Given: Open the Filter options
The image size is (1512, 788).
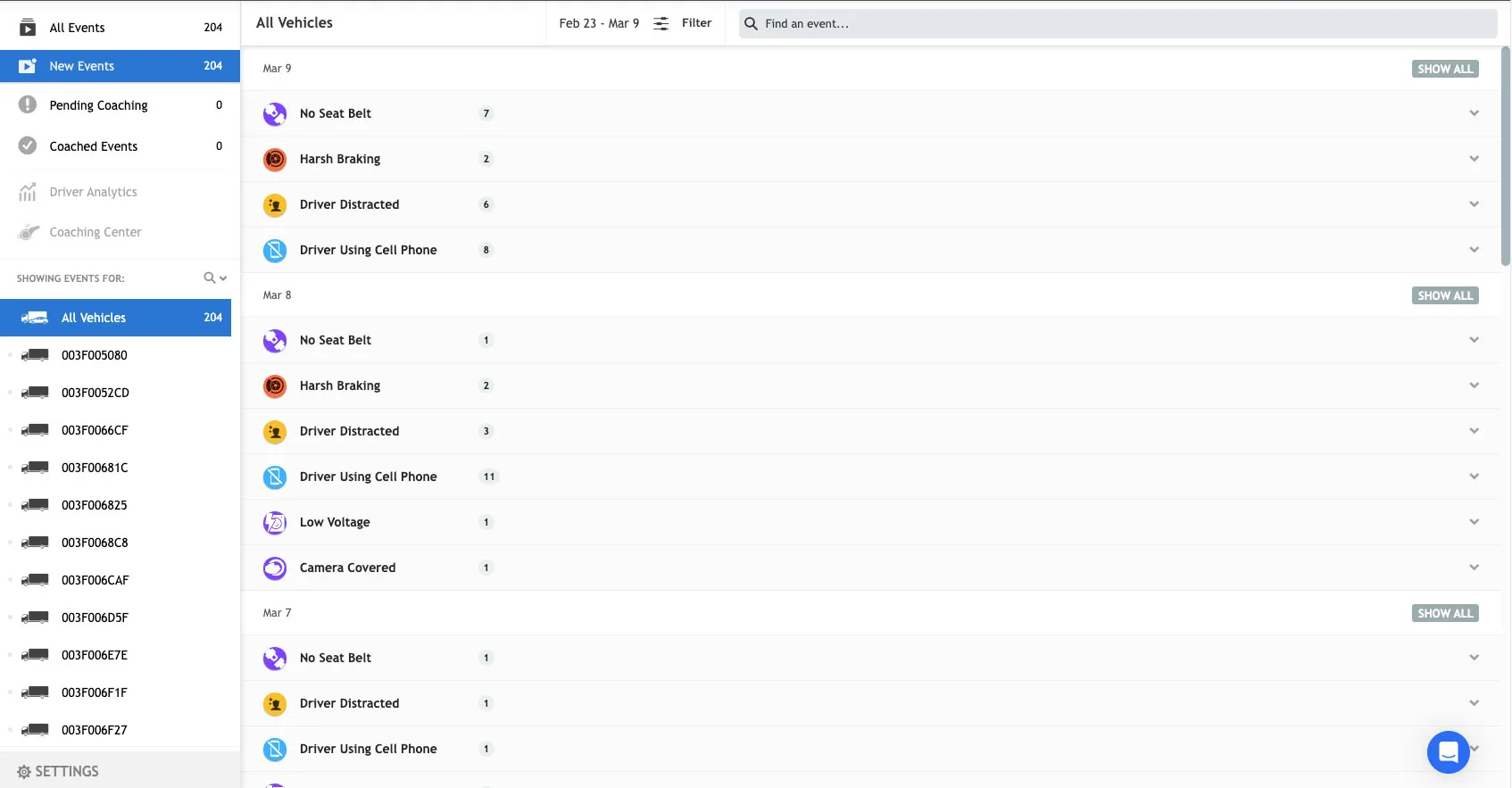Looking at the screenshot, I should tap(696, 23).
